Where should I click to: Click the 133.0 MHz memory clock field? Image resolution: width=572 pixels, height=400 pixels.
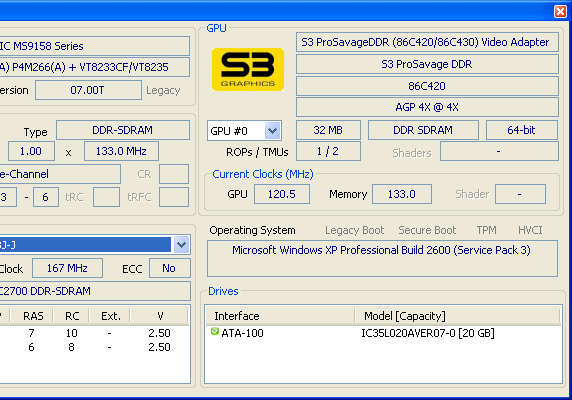pos(121,151)
